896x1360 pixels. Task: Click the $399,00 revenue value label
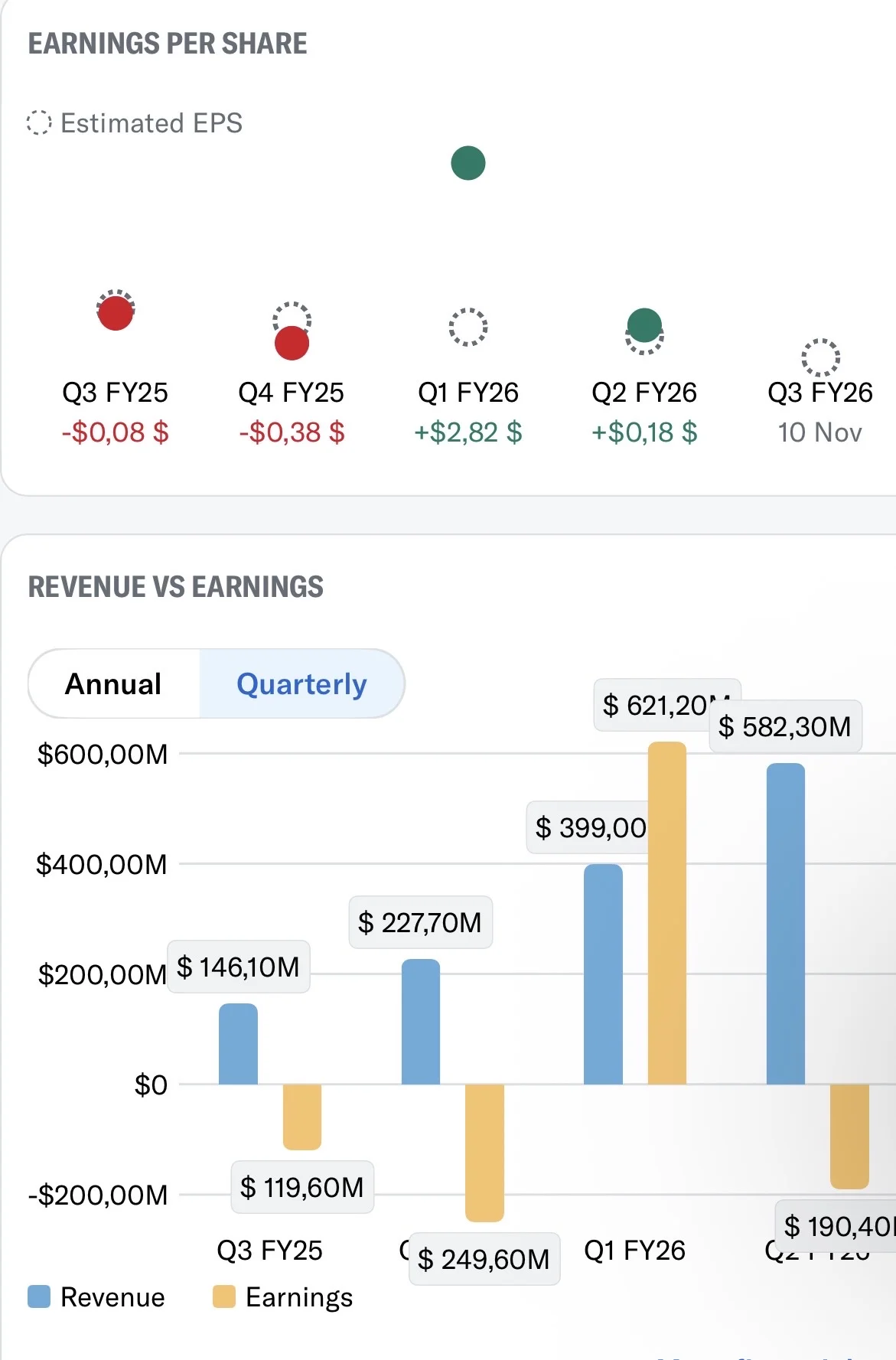click(588, 827)
